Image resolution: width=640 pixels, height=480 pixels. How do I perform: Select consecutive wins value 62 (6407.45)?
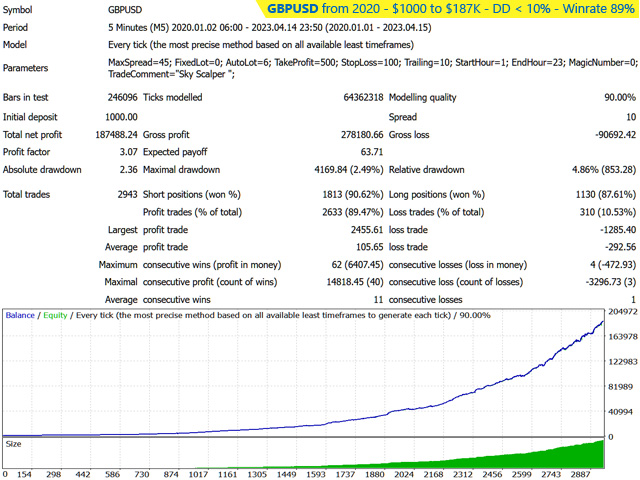pyautogui.click(x=357, y=265)
